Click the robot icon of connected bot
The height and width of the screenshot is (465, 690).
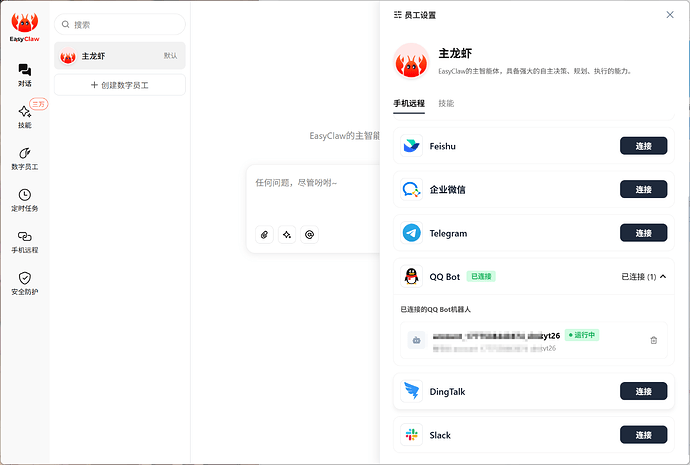pyautogui.click(x=416, y=340)
